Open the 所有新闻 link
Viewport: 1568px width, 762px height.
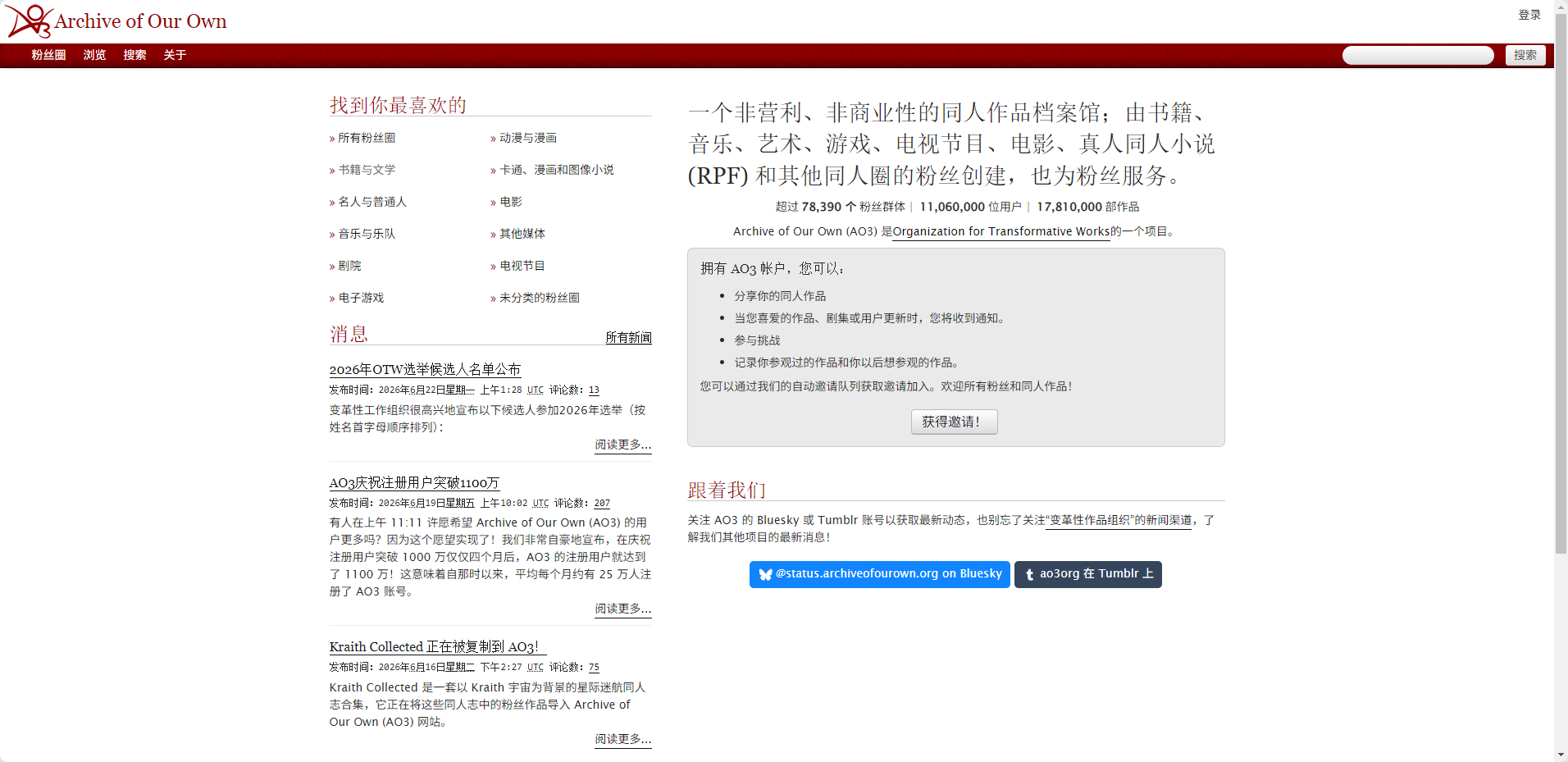click(628, 337)
